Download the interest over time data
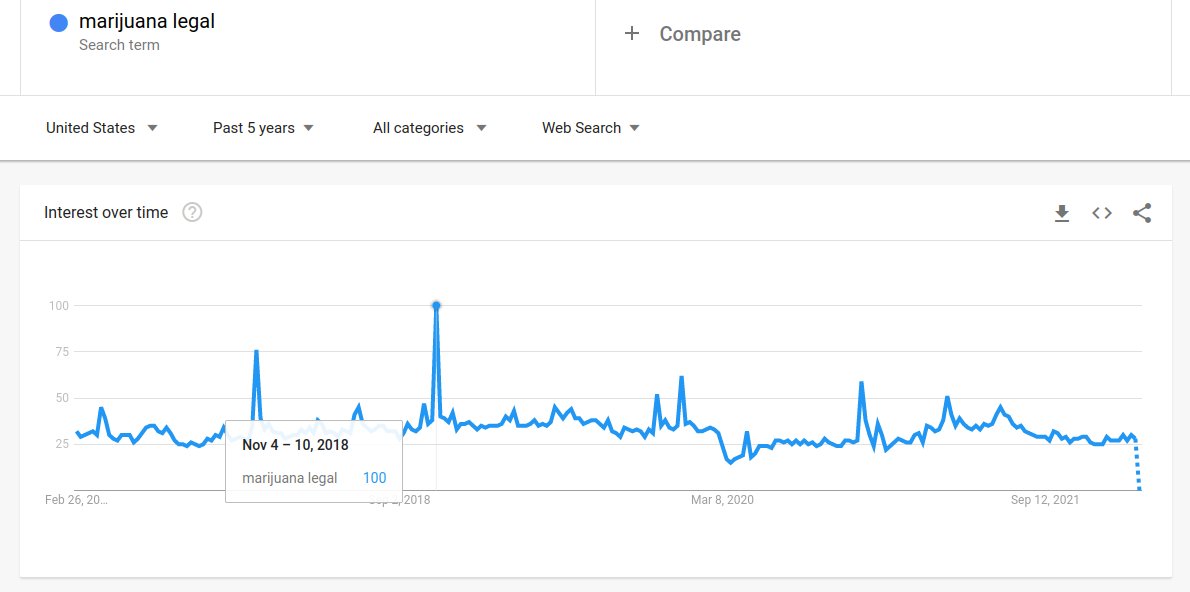The height and width of the screenshot is (592, 1190). point(1062,213)
